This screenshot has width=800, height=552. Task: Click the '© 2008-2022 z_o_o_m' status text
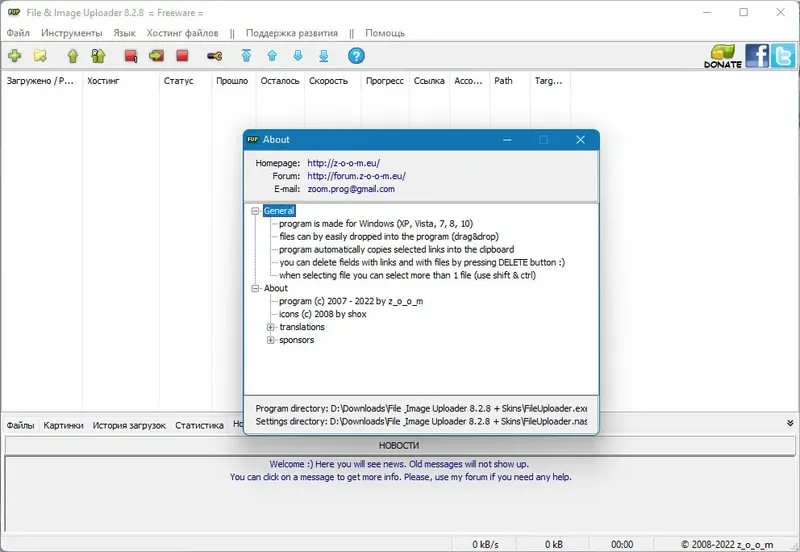click(x=727, y=544)
